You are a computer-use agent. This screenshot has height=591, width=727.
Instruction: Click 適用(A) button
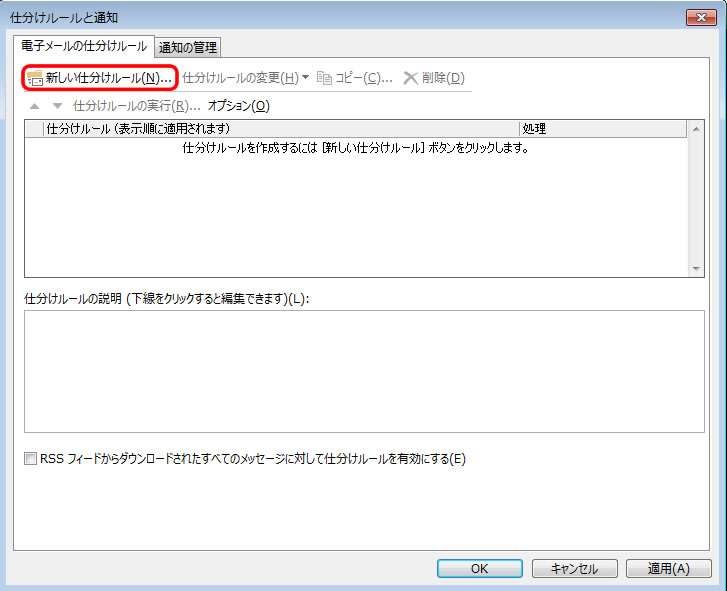pyautogui.click(x=669, y=568)
